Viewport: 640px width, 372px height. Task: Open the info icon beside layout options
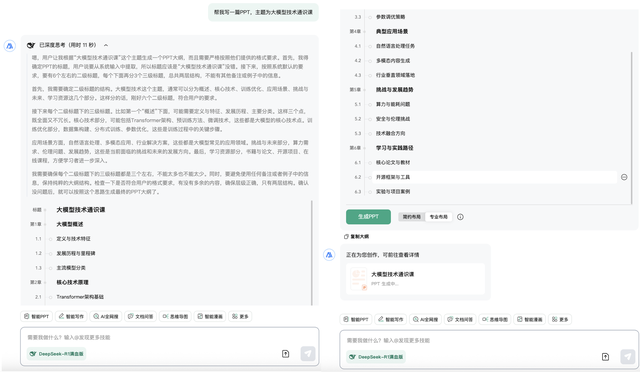[x=460, y=217]
